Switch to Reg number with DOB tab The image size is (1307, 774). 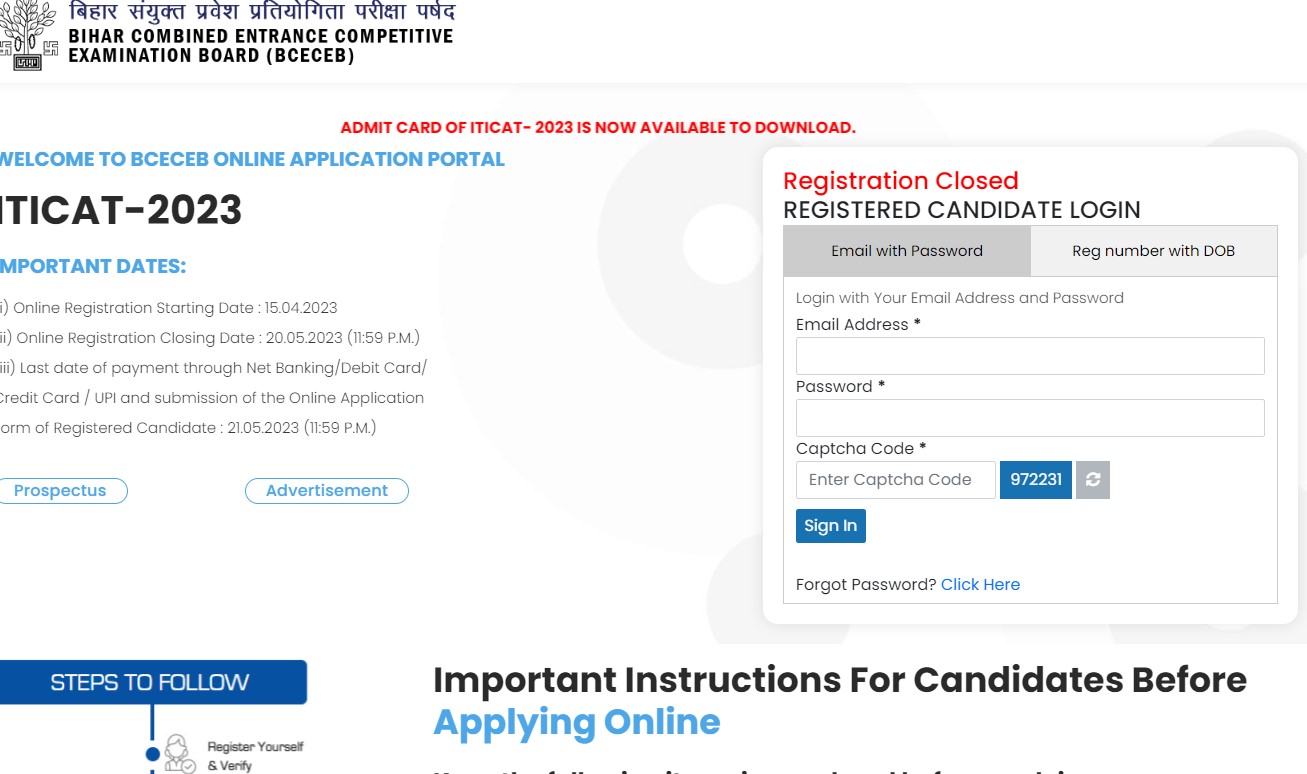coord(1153,251)
